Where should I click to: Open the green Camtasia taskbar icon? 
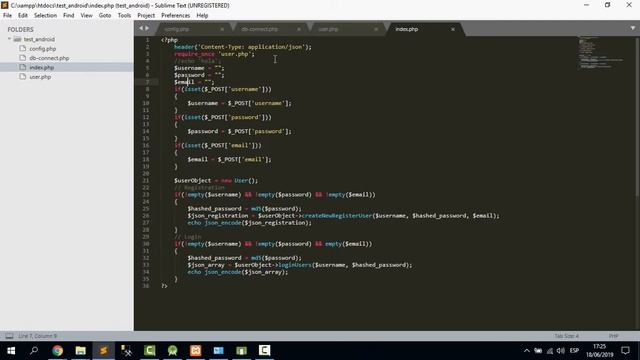point(149,351)
